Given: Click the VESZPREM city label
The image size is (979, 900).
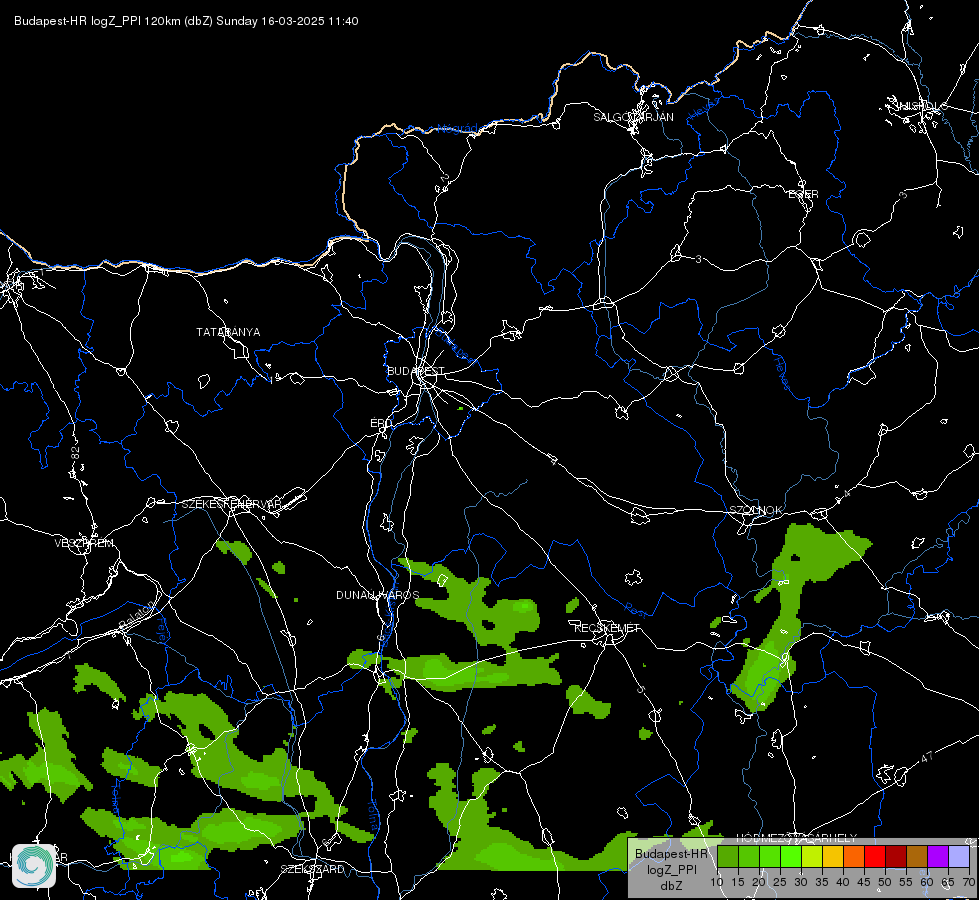Looking at the screenshot, I should [84, 543].
